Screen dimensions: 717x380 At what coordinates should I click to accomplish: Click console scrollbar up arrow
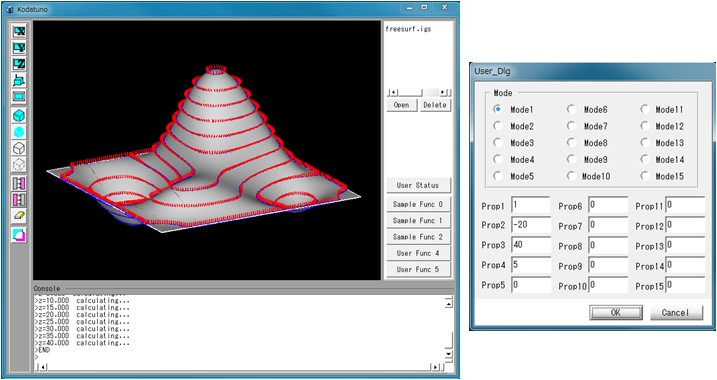[449, 304]
